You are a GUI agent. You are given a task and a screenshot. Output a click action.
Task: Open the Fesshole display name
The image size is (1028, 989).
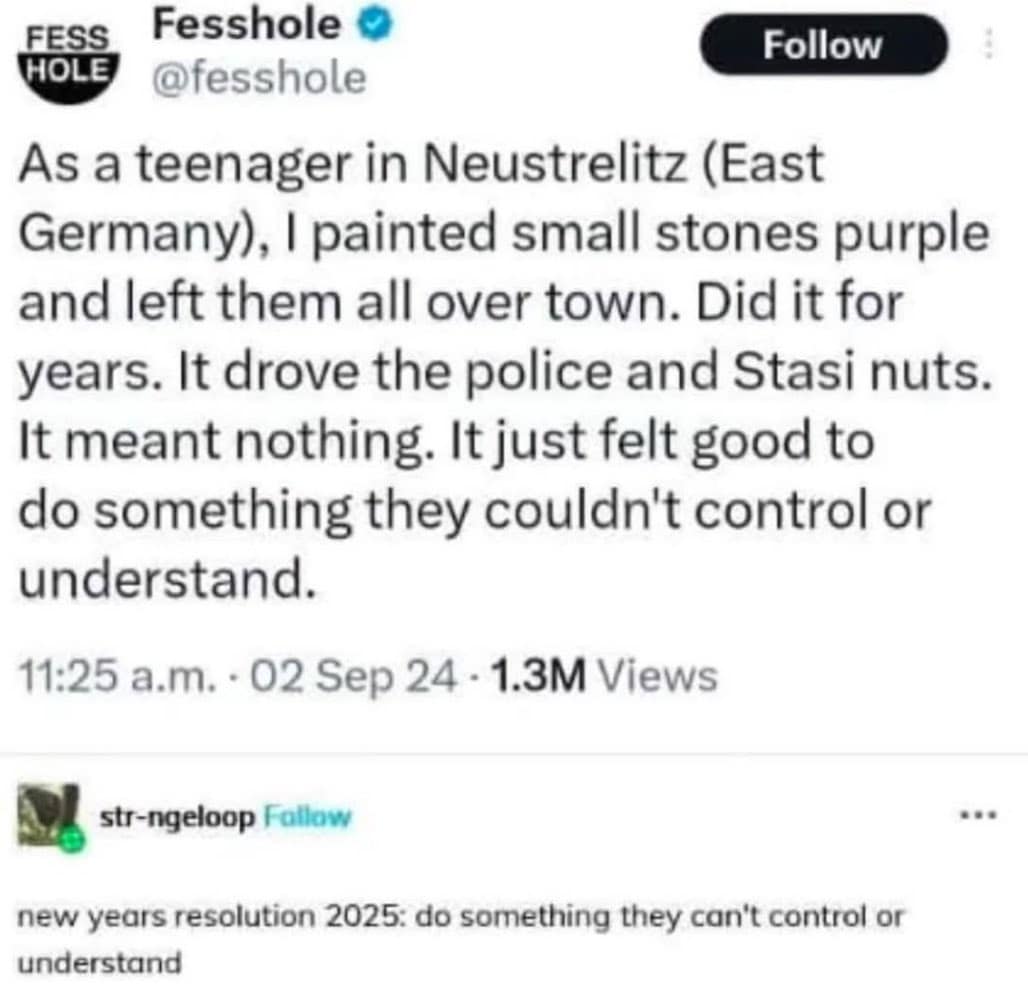tap(246, 26)
